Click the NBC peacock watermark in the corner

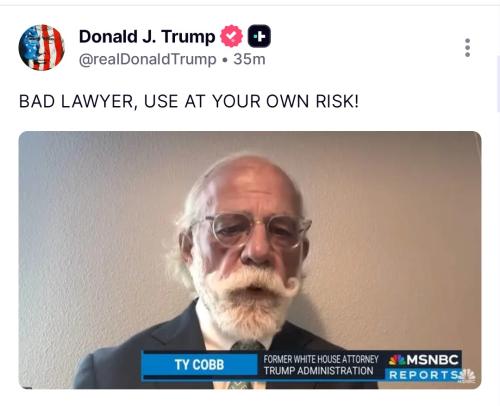click(467, 376)
